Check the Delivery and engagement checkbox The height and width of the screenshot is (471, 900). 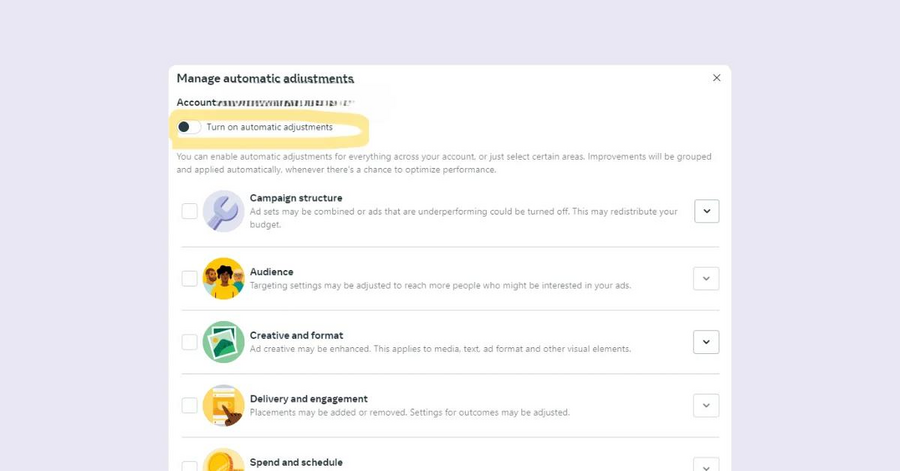pos(189,406)
